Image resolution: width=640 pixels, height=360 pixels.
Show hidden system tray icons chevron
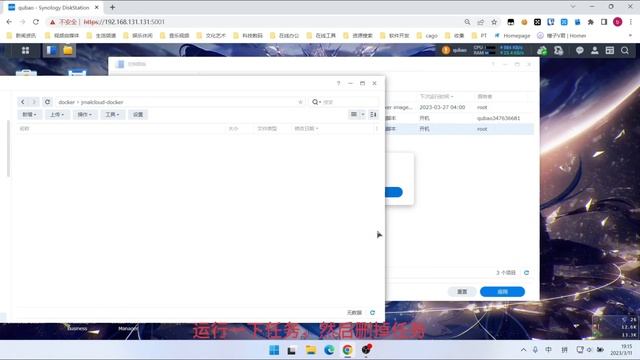point(523,350)
